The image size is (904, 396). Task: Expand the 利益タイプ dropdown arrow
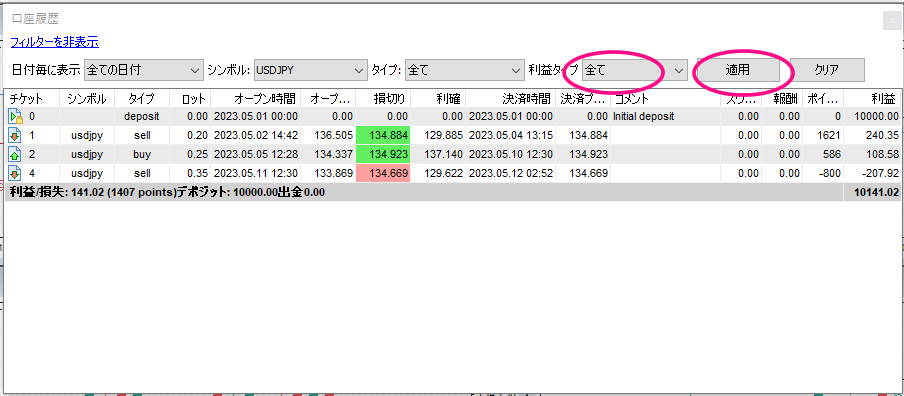coord(679,70)
